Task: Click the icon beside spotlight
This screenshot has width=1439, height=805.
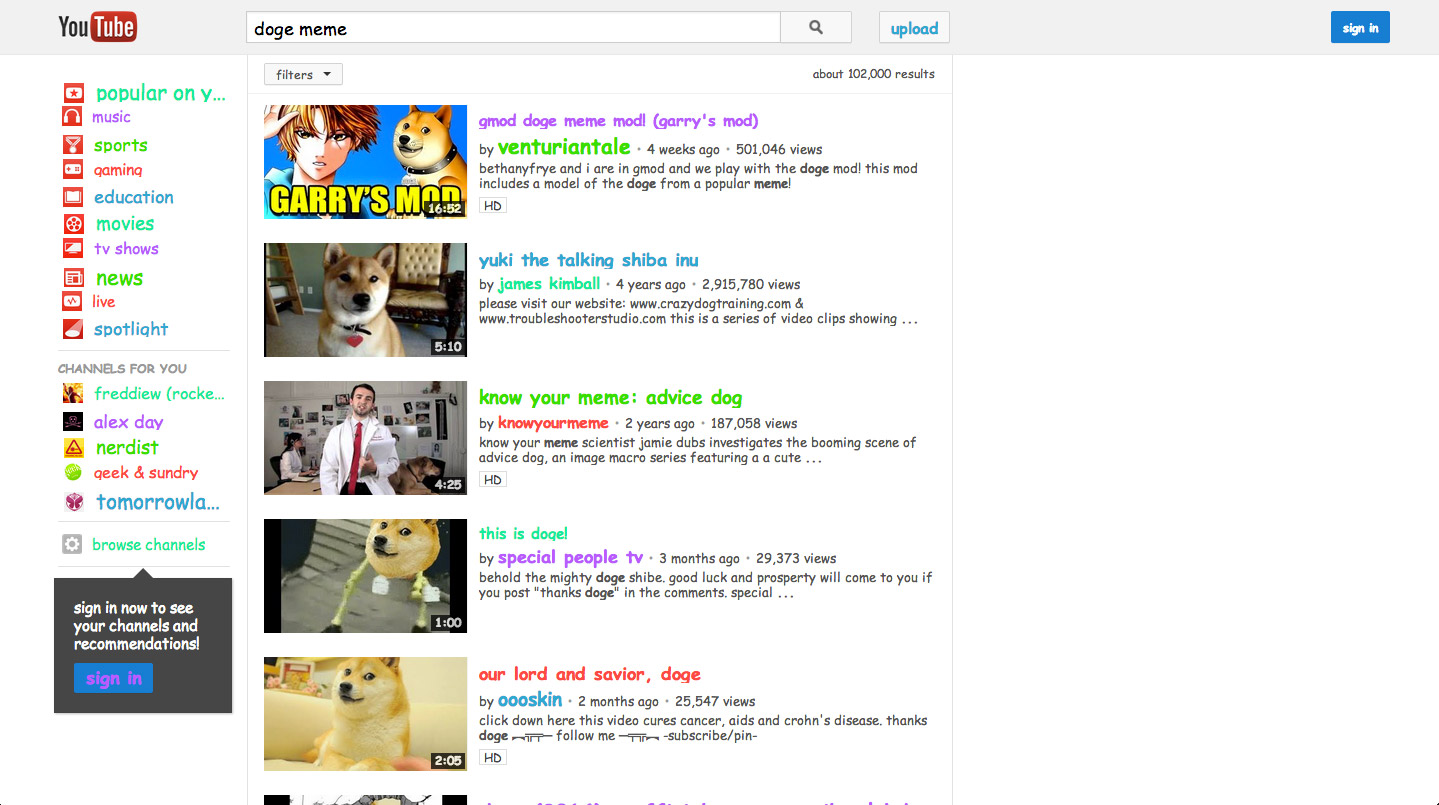Action: click(73, 329)
